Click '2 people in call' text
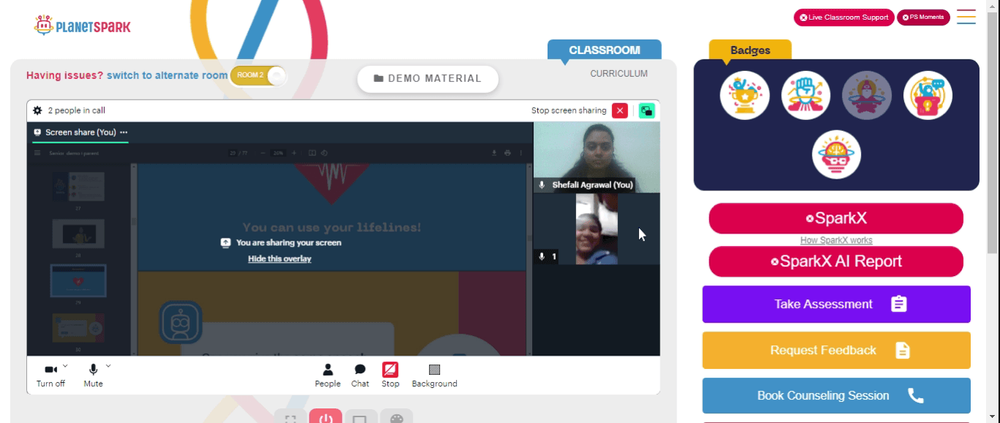This screenshot has height=423, width=1000. pyautogui.click(x=77, y=110)
